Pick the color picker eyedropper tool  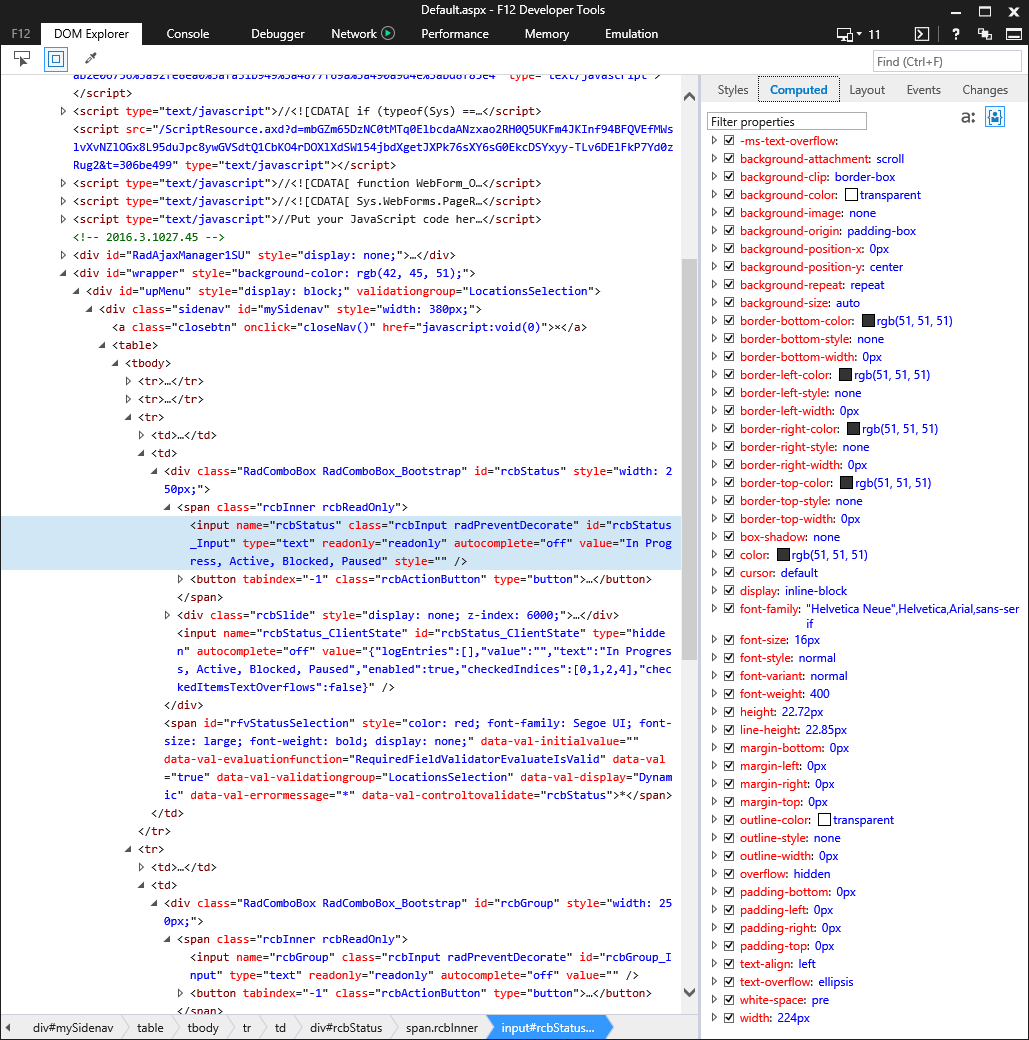(x=90, y=59)
